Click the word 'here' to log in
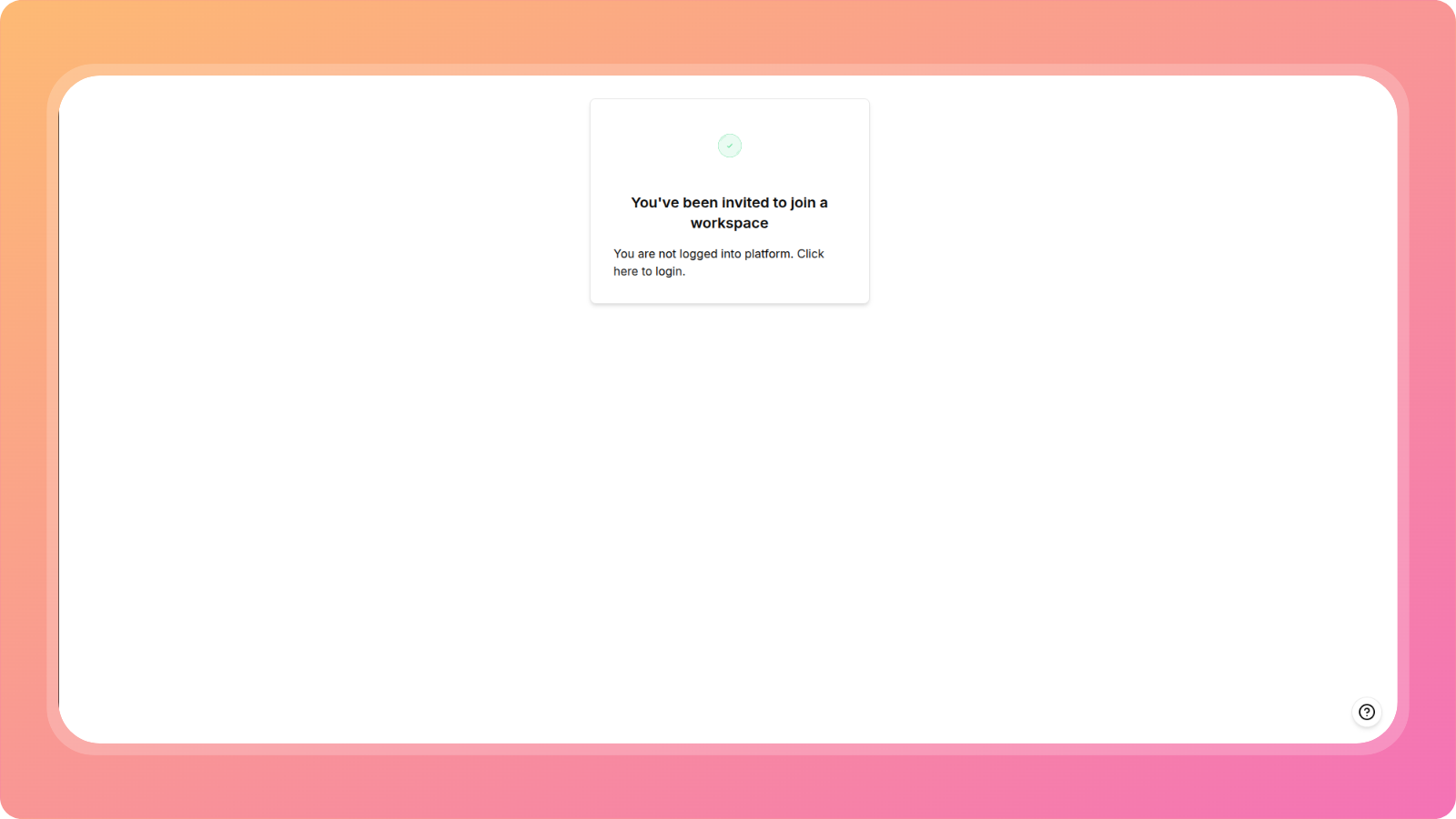Screen dimensions: 1456x819 tap(625, 271)
